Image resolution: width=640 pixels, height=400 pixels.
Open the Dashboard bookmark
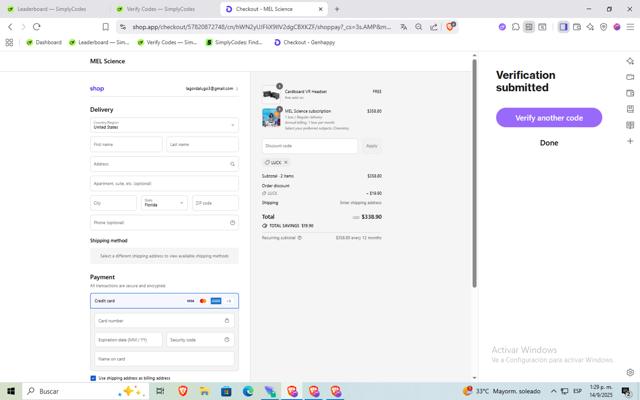44,42
